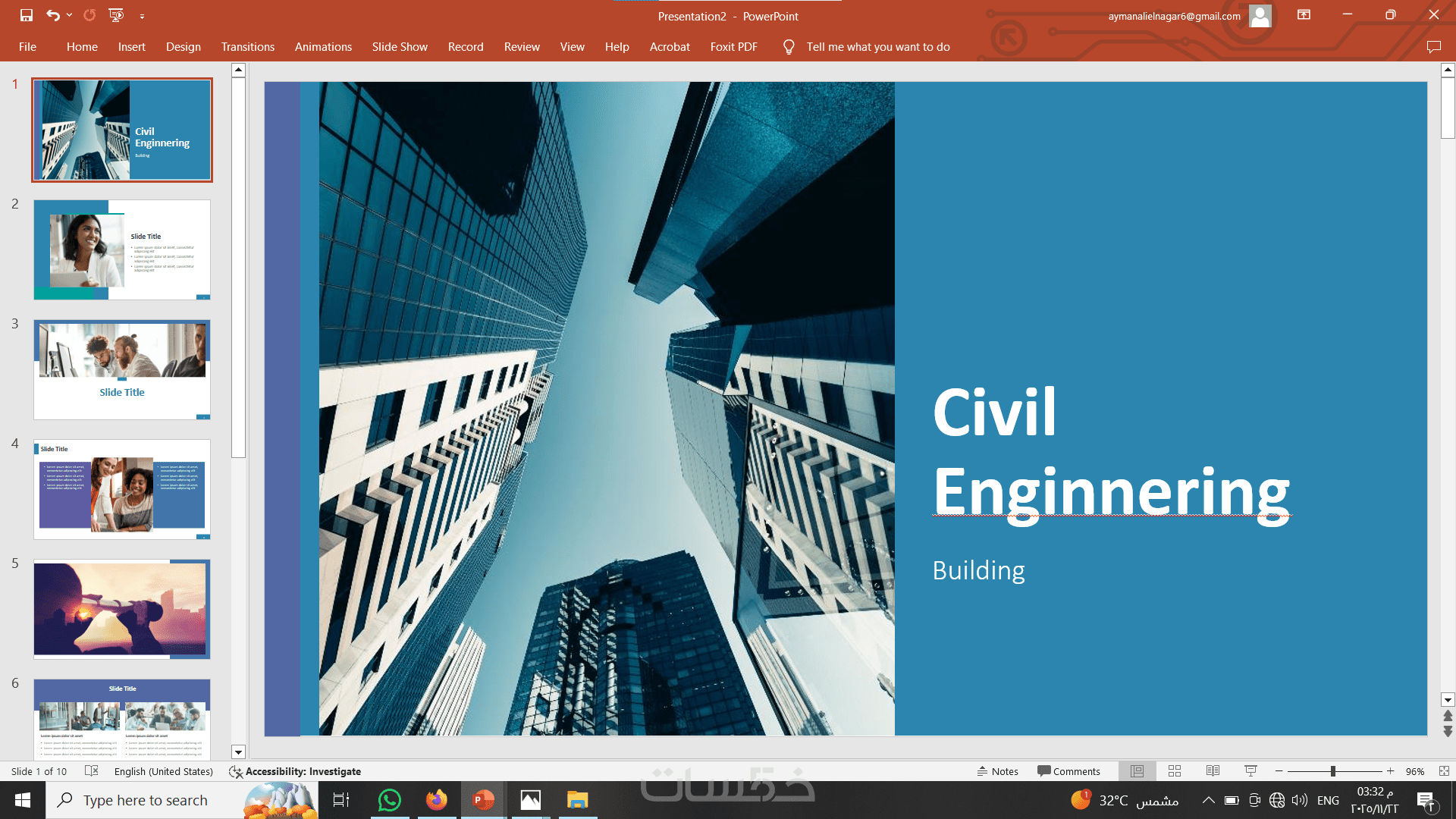Open Customize Quick Access Toolbar dropdown
Image resolution: width=1456 pixels, height=819 pixels.
pyautogui.click(x=142, y=16)
